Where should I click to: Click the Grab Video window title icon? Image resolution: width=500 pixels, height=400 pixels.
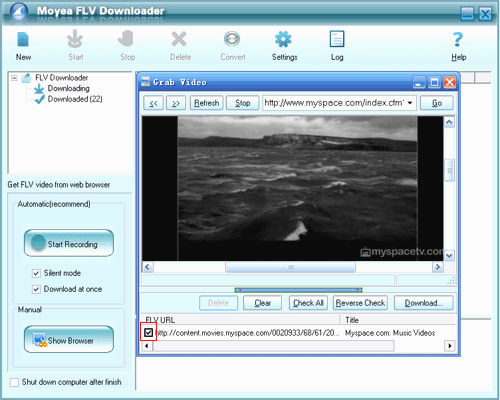click(146, 82)
